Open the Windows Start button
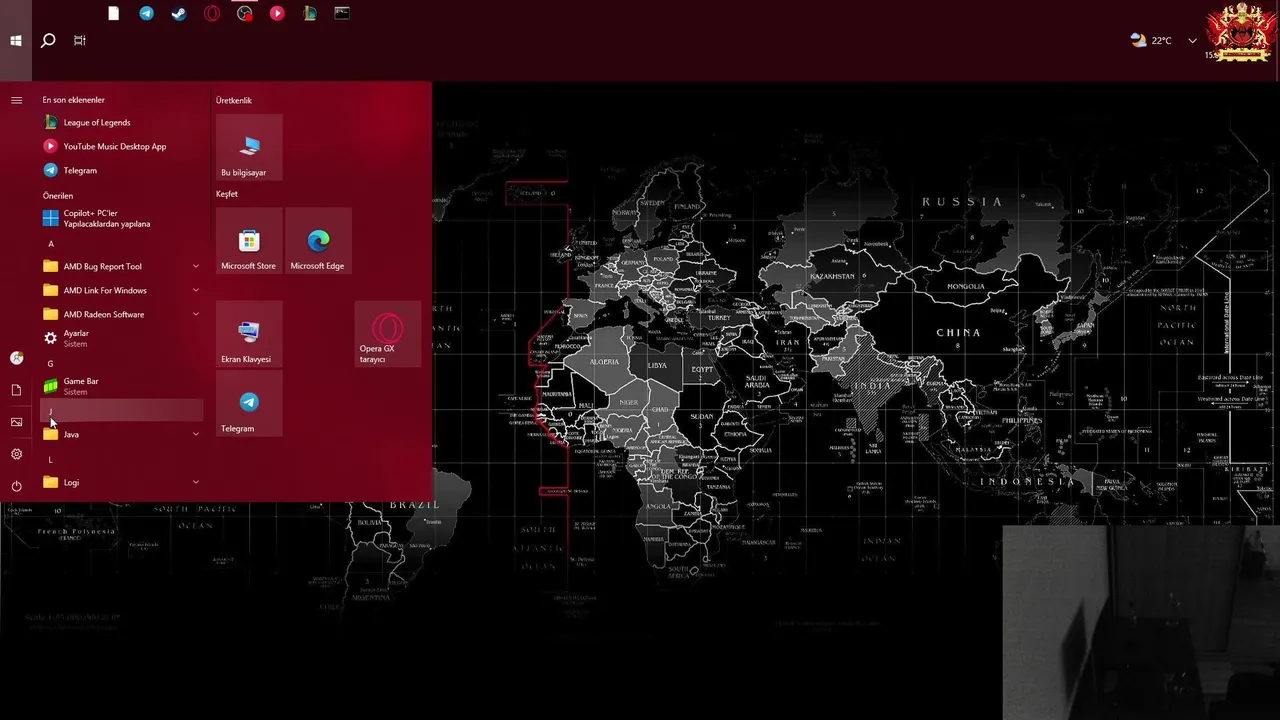This screenshot has width=1280, height=720. coord(16,41)
